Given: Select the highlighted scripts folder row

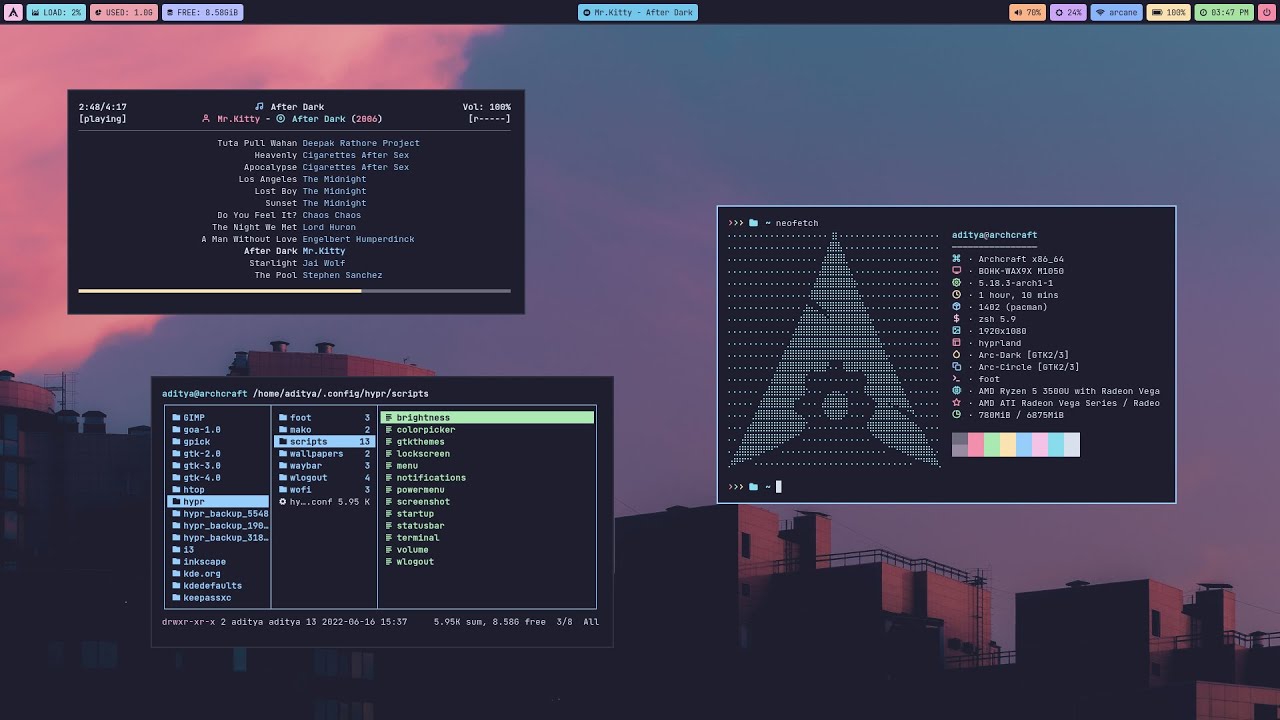Looking at the screenshot, I should [324, 442].
